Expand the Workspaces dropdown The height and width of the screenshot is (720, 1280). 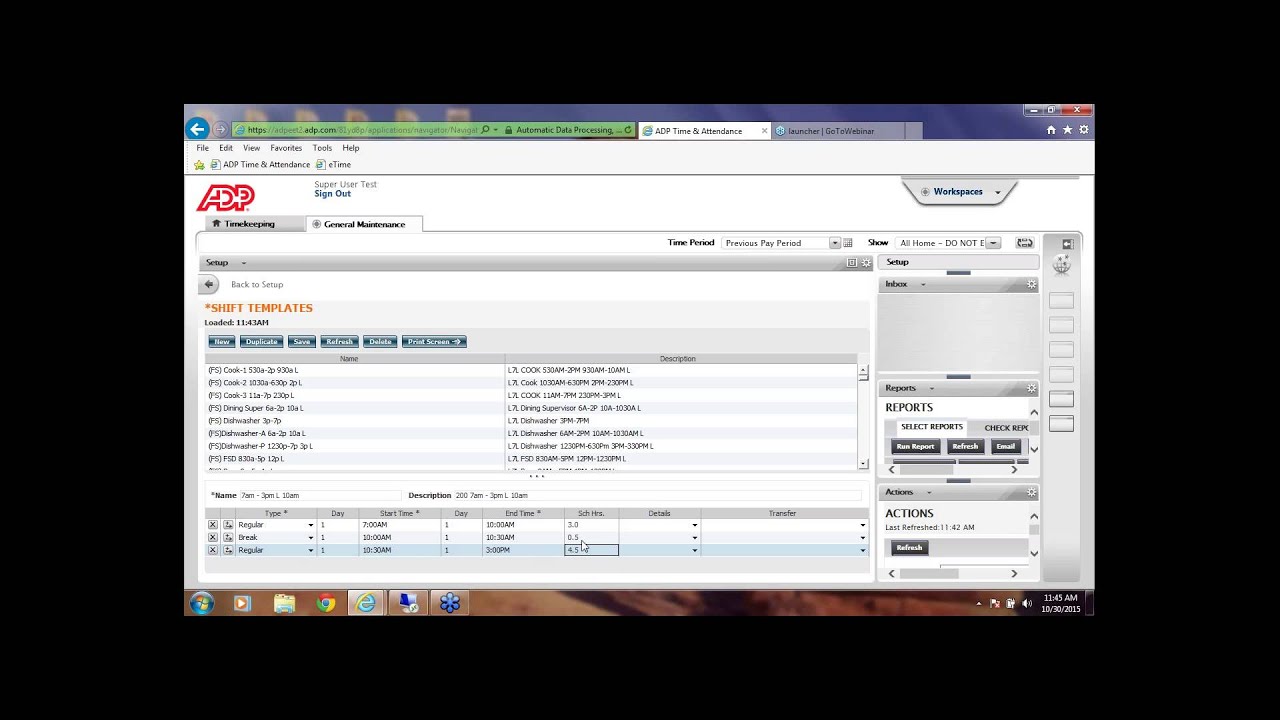[997, 192]
